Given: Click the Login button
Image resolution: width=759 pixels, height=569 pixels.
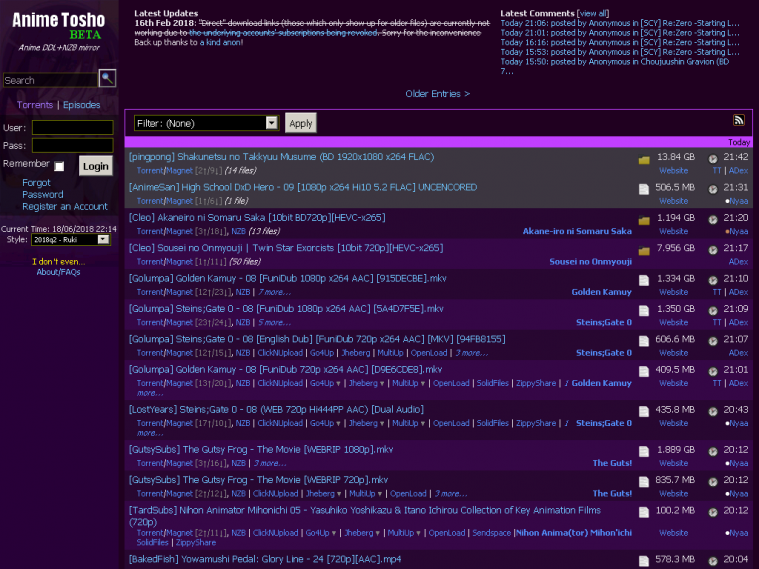Looking at the screenshot, I should [95, 166].
